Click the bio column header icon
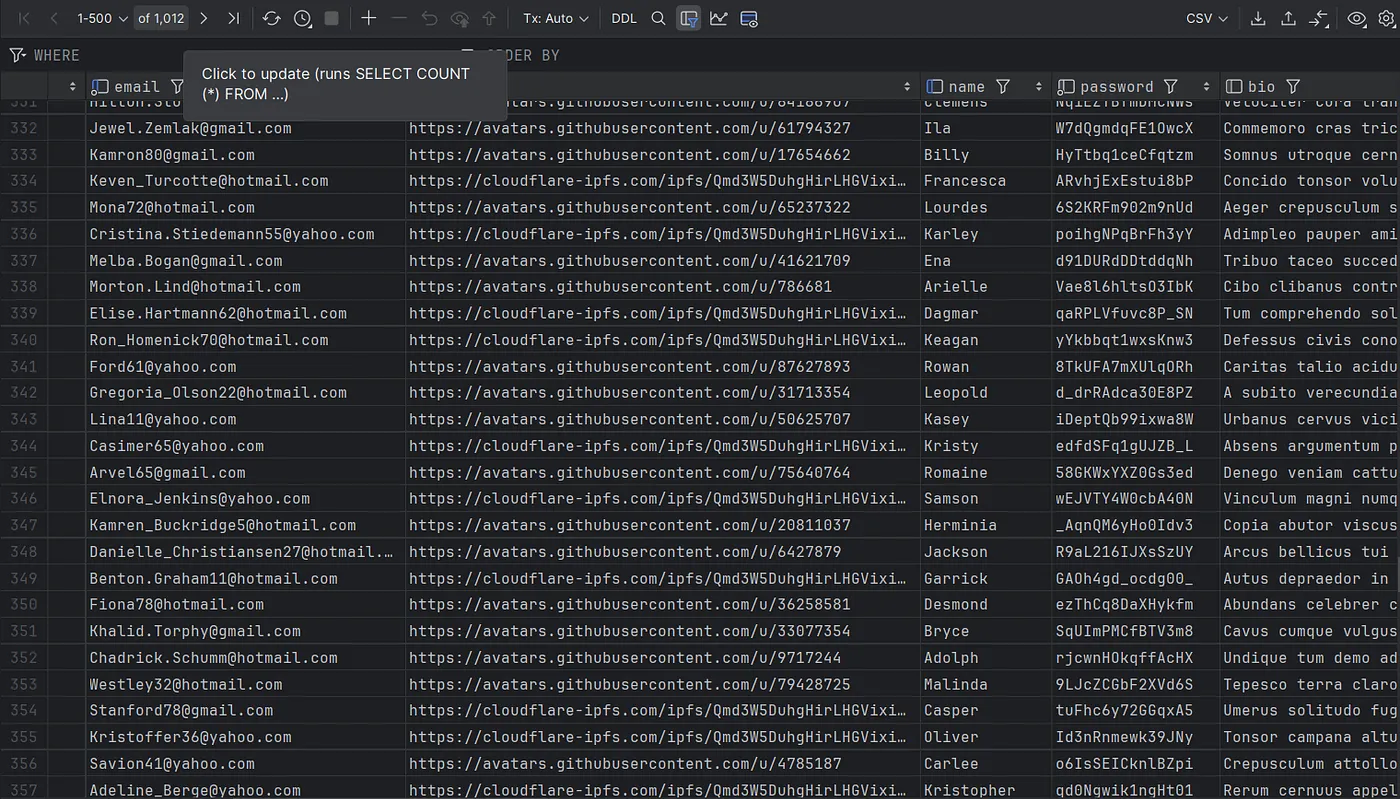This screenshot has width=1400, height=799. coord(1234,87)
